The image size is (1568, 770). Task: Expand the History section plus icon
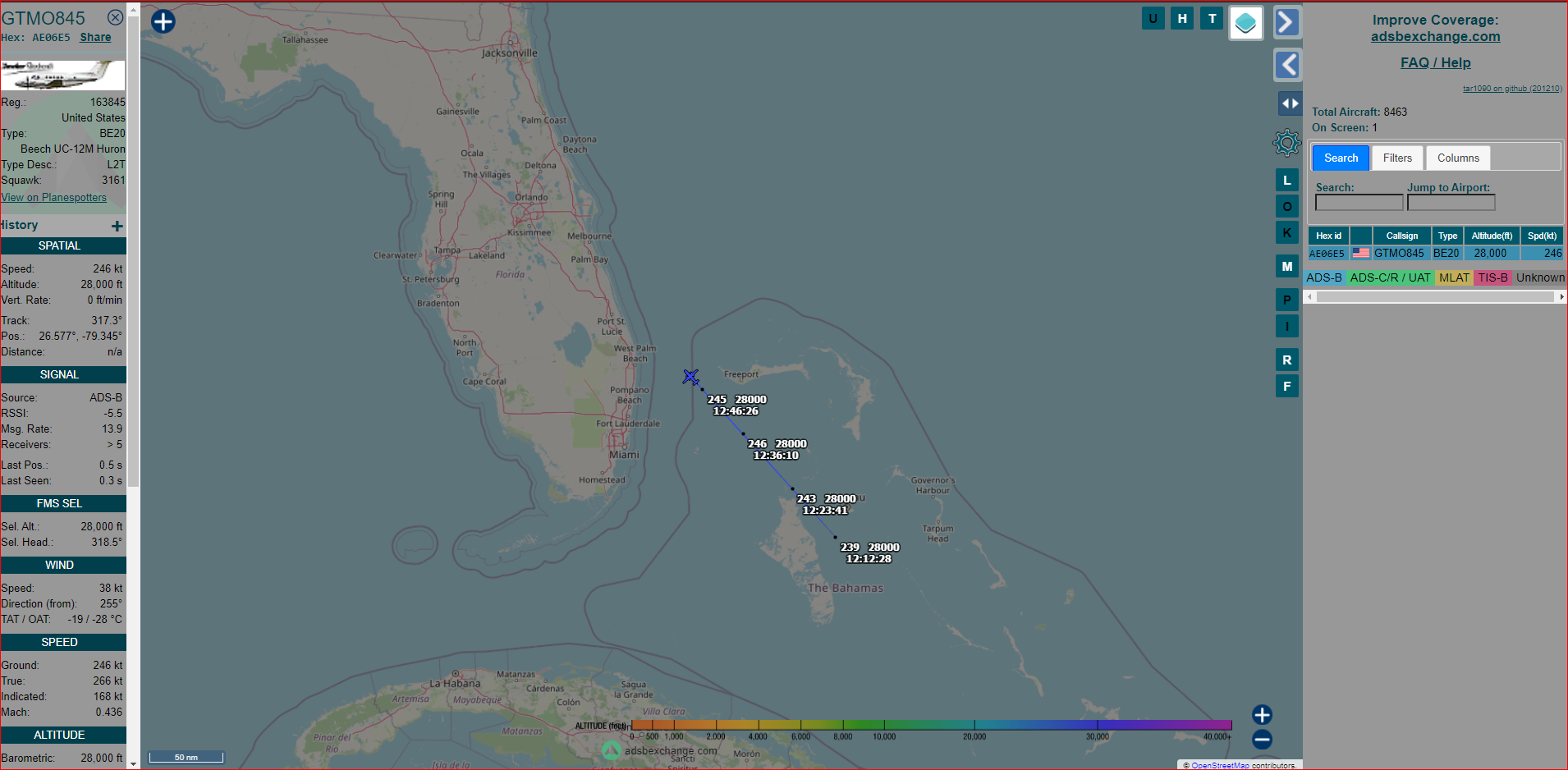[x=117, y=226]
